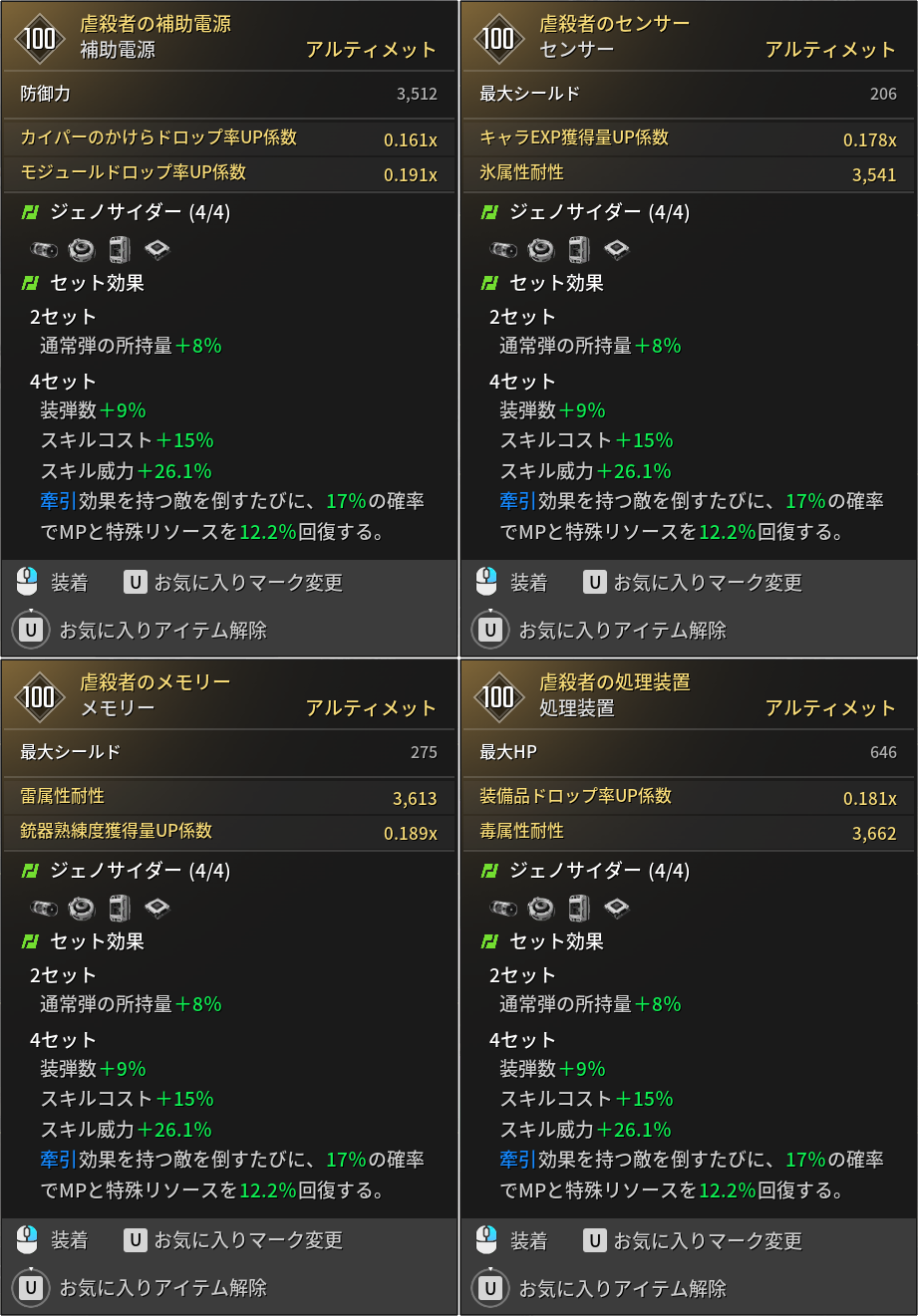
Task: Click first set-piece icon under ジェノサイダー in センサー card
Action: (x=503, y=249)
